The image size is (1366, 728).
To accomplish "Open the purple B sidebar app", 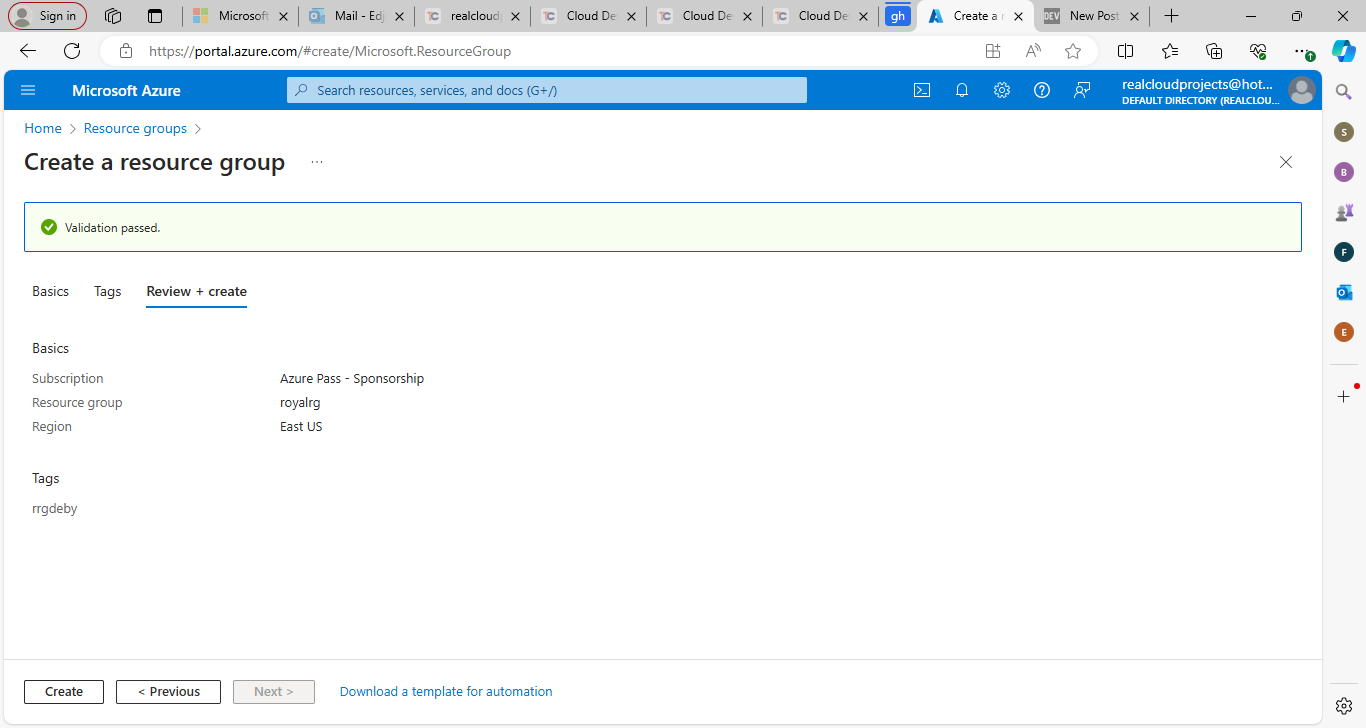I will (x=1344, y=172).
